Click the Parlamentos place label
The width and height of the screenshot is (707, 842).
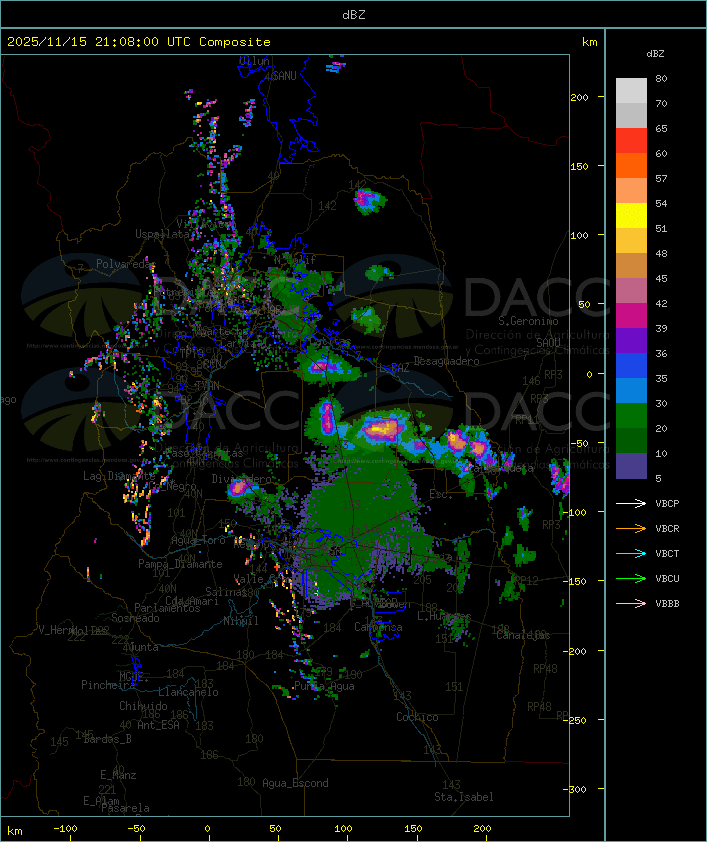point(167,608)
